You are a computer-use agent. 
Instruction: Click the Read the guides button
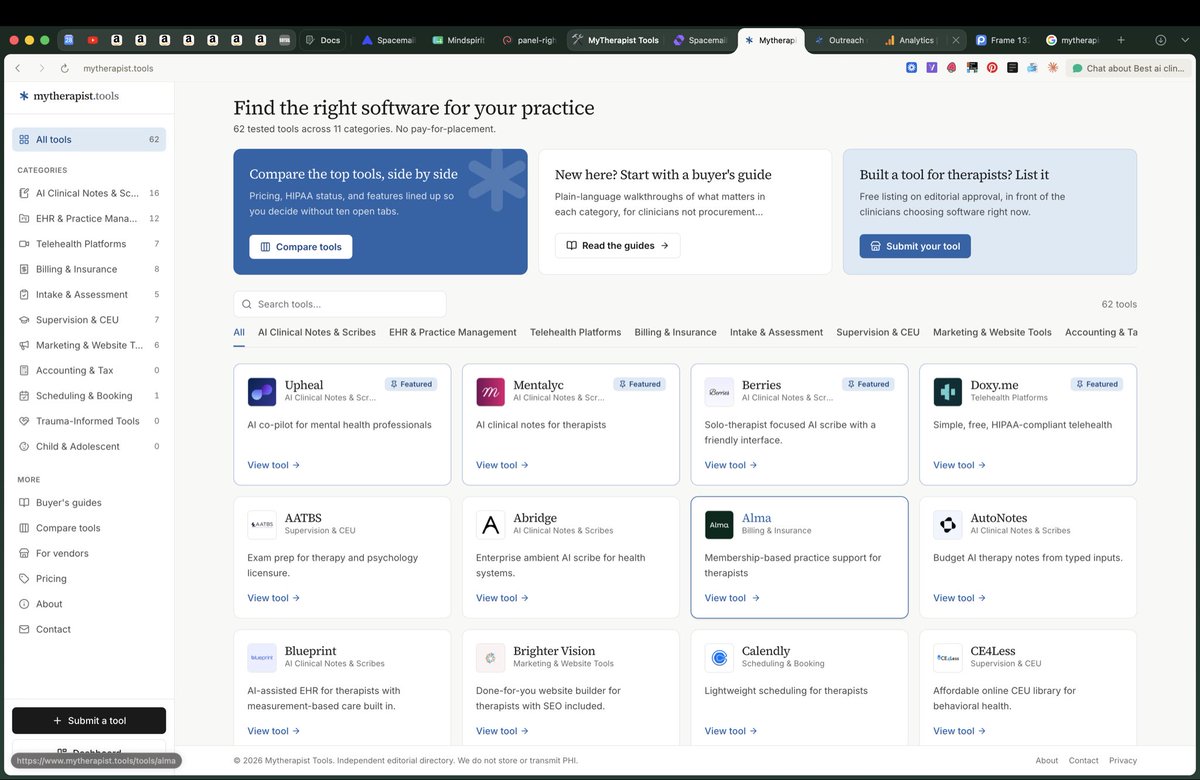point(618,246)
